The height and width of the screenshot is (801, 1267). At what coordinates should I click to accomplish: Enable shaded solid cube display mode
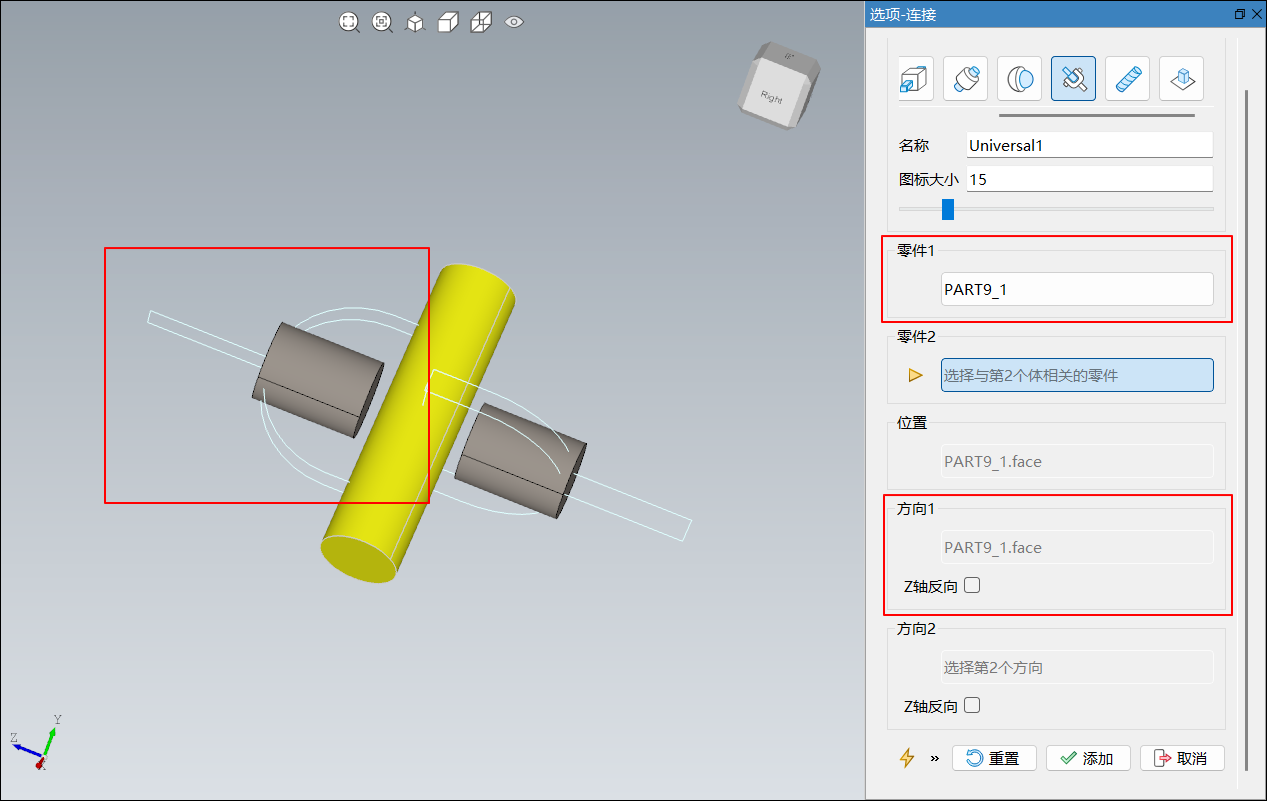(448, 22)
